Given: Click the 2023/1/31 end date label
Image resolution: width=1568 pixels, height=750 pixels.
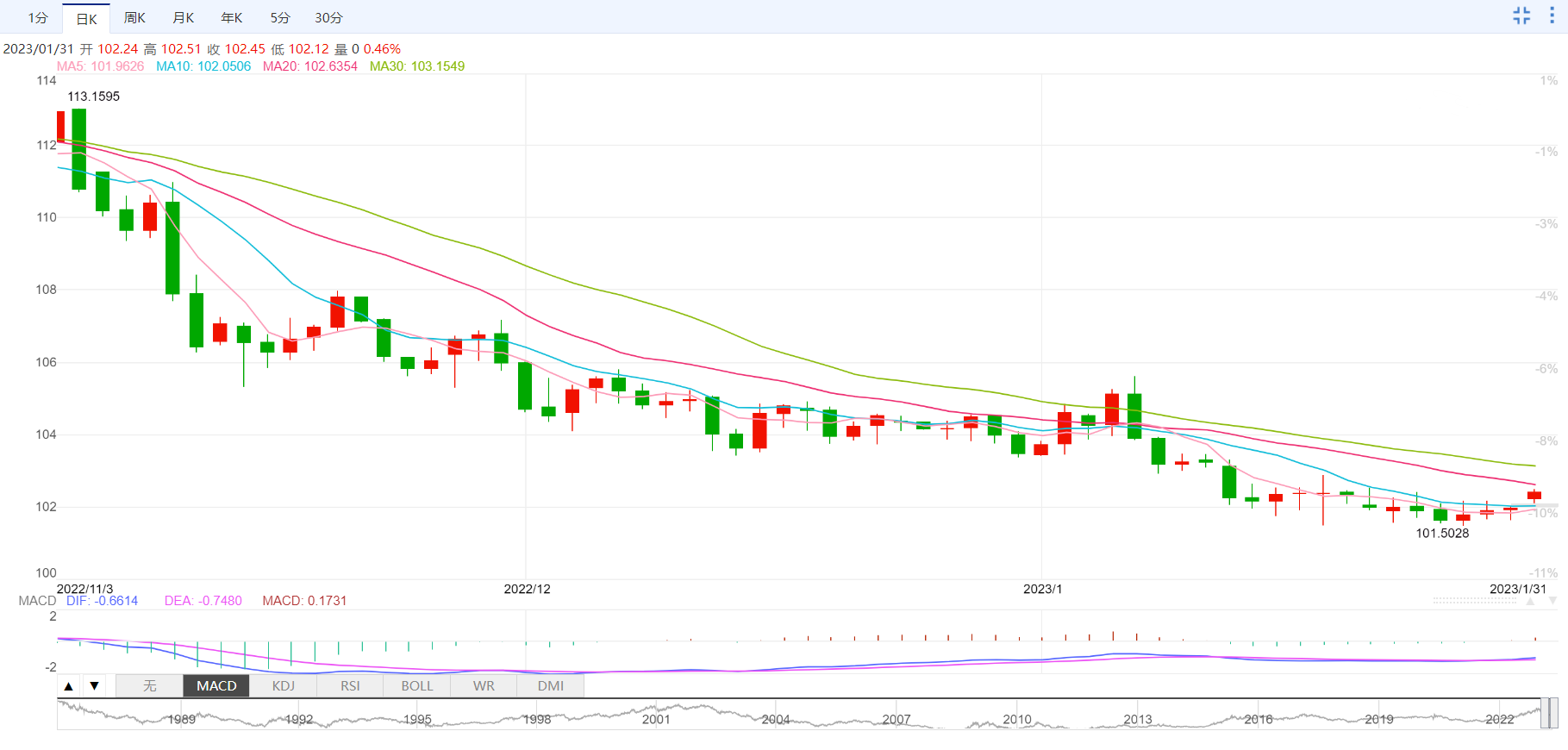Looking at the screenshot, I should (x=1518, y=590).
